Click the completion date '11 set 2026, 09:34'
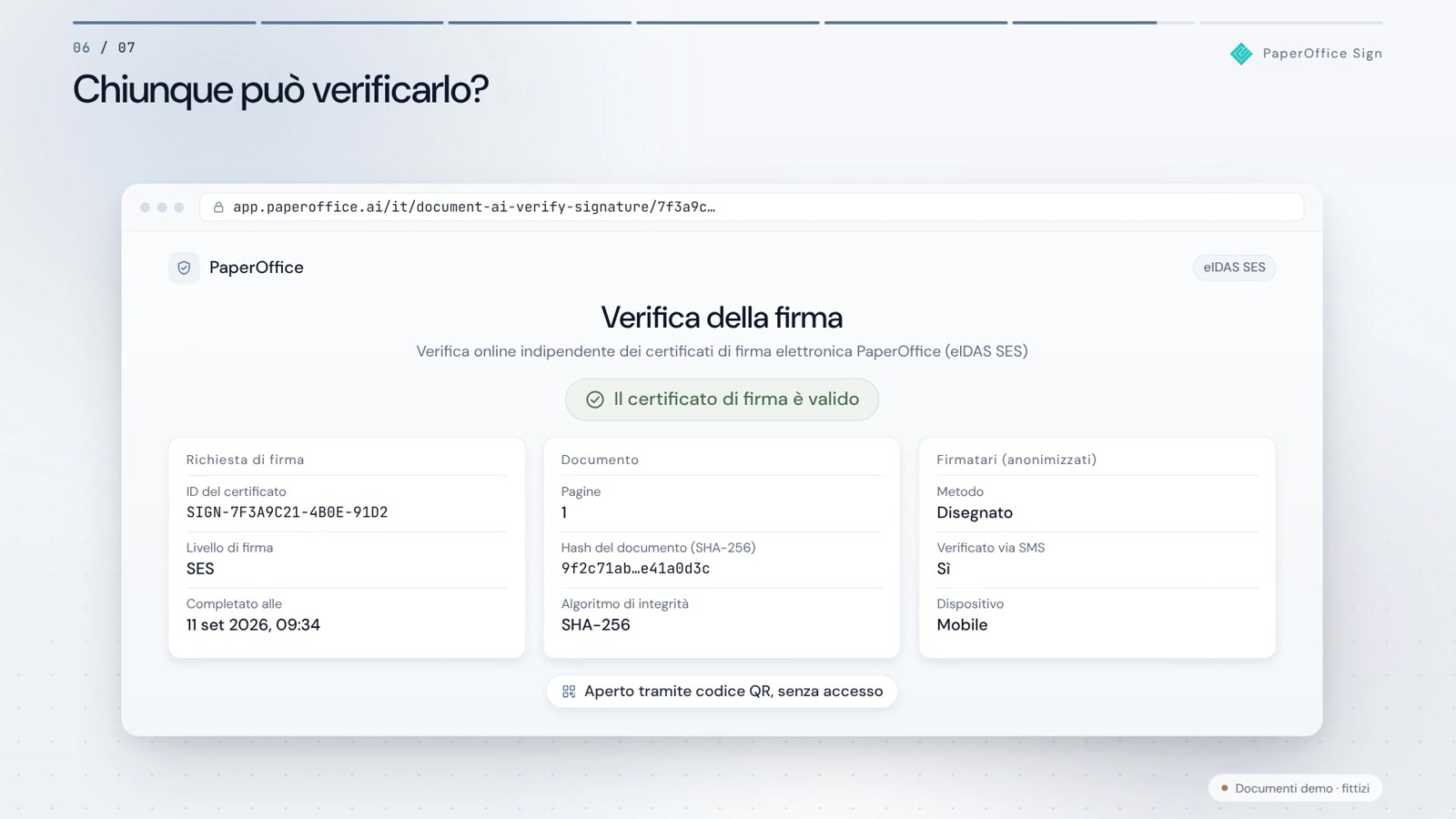The height and width of the screenshot is (819, 1456). point(253,625)
